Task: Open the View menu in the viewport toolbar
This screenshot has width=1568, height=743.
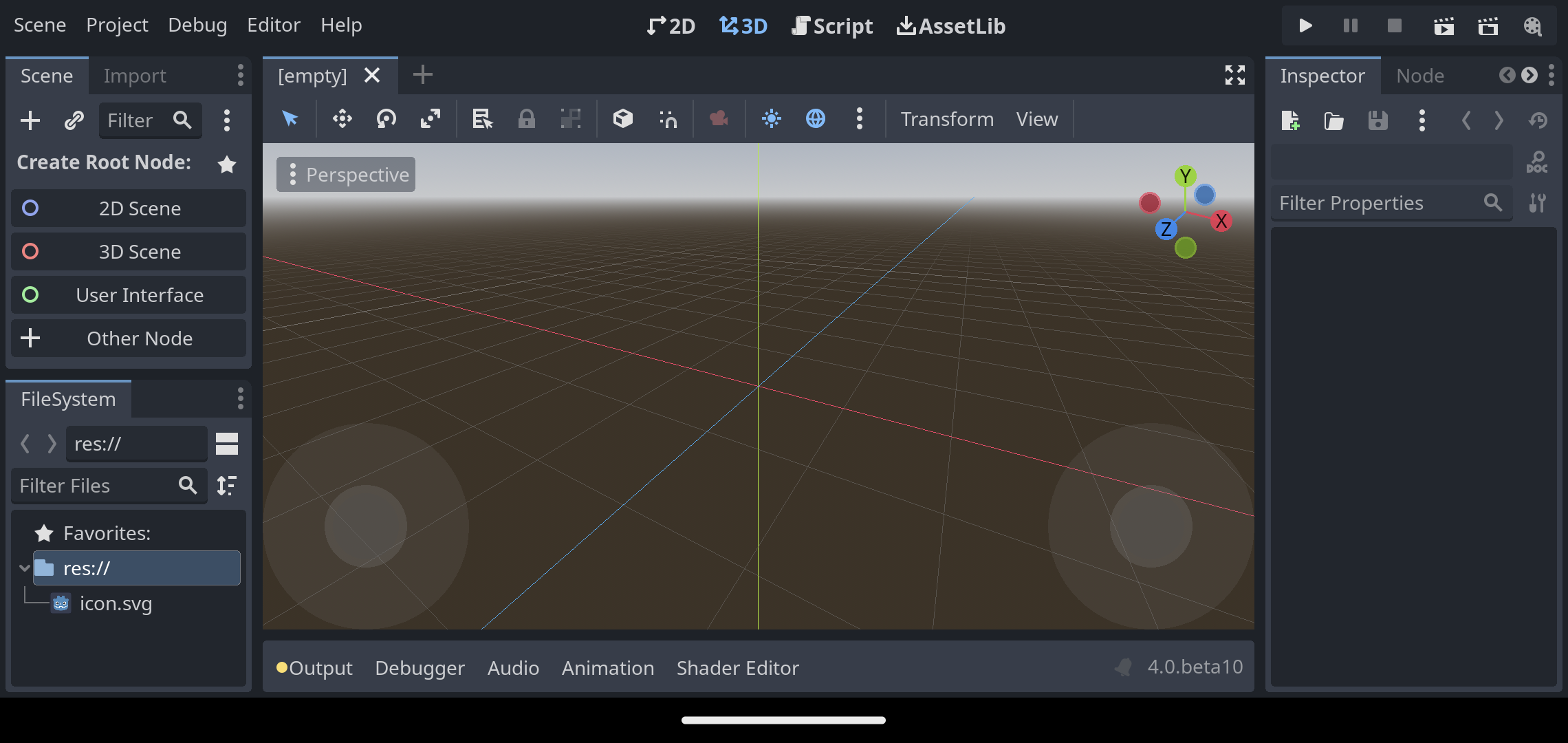Action: pos(1036,118)
